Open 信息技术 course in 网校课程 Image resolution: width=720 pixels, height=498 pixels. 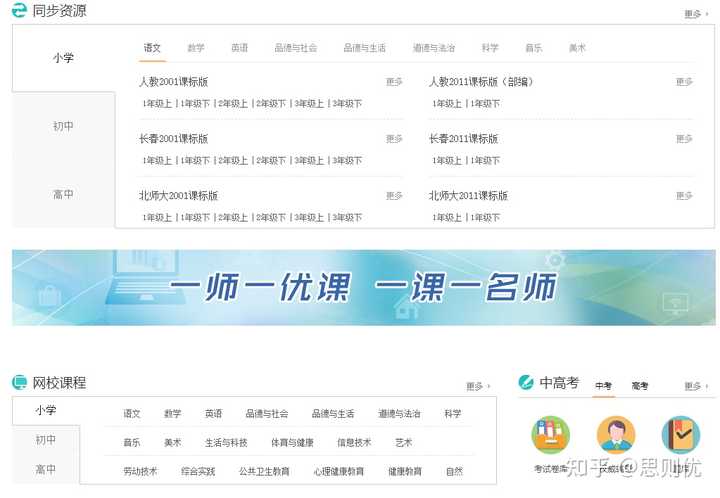(354, 442)
